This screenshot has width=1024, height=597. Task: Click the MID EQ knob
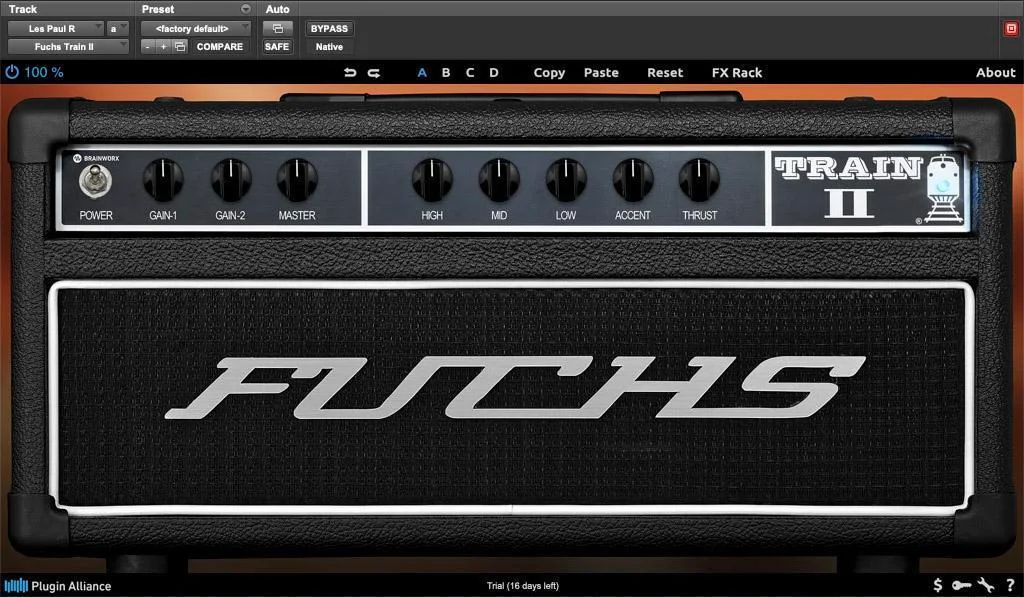[499, 180]
